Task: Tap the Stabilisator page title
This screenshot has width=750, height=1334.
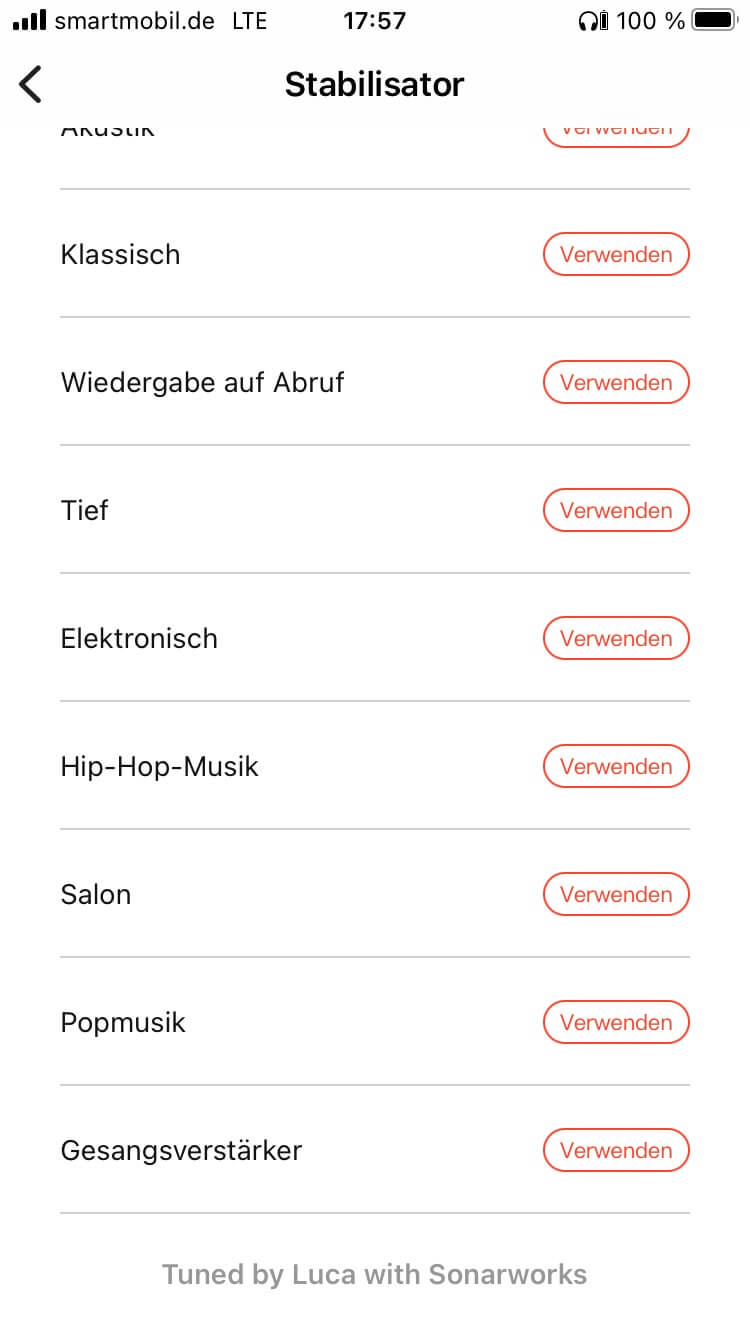Action: point(374,85)
